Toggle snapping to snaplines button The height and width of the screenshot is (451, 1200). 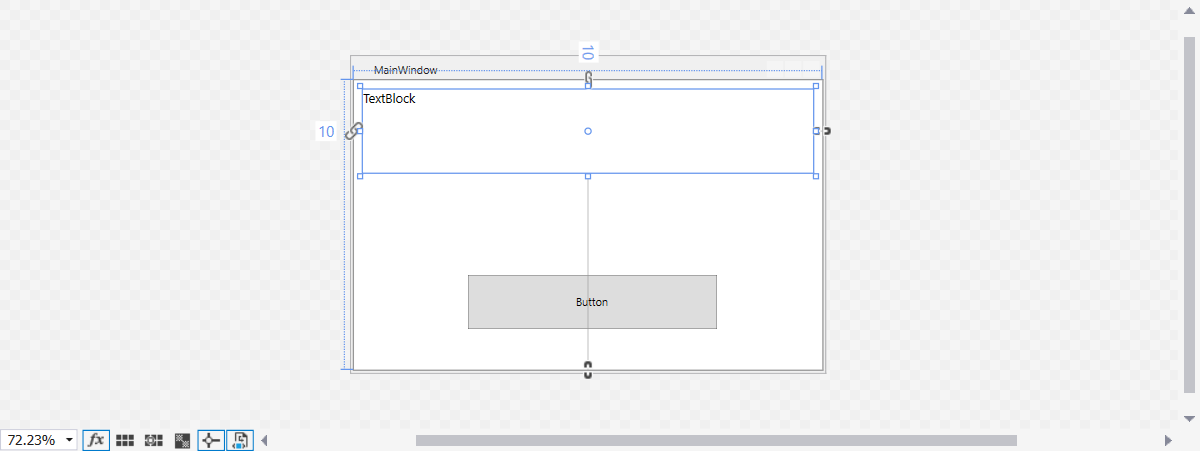click(211, 440)
